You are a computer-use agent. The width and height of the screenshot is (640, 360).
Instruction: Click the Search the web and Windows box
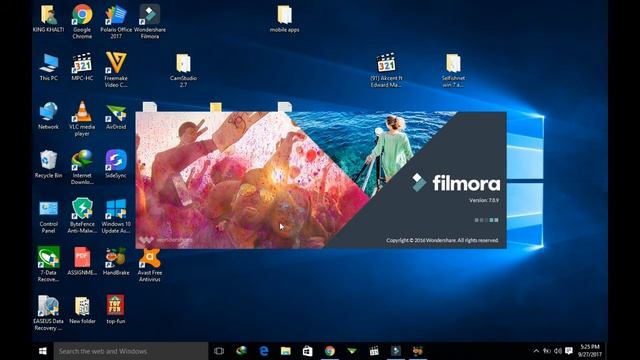coord(131,351)
